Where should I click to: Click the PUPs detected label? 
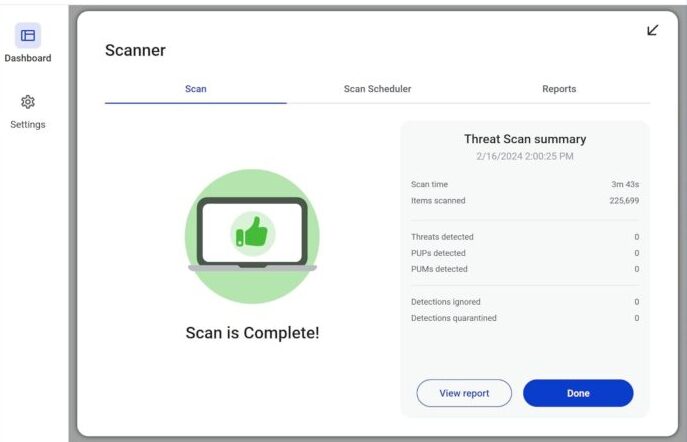click(438, 253)
